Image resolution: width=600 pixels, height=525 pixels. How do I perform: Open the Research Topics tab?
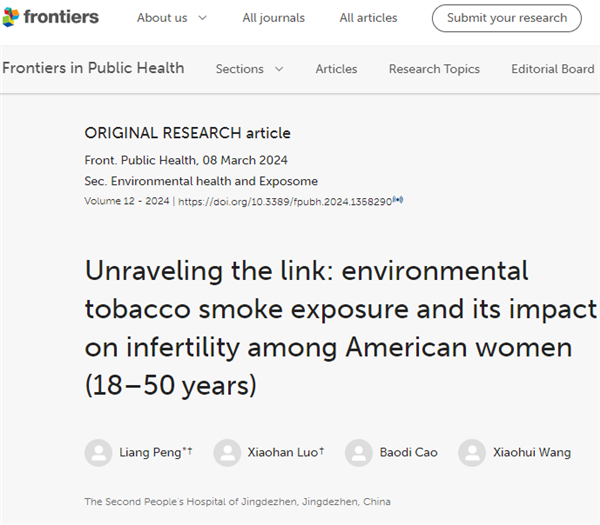434,69
